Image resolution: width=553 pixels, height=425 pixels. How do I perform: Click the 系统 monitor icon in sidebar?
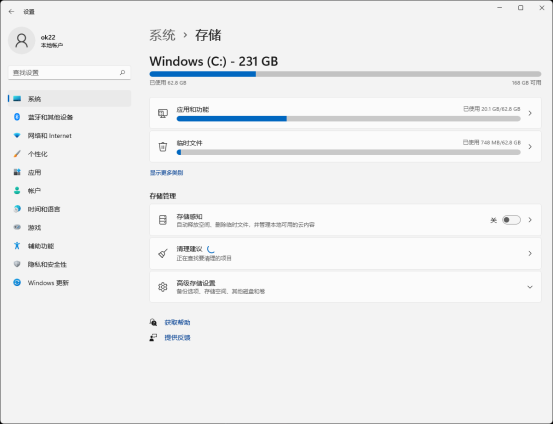(17, 99)
